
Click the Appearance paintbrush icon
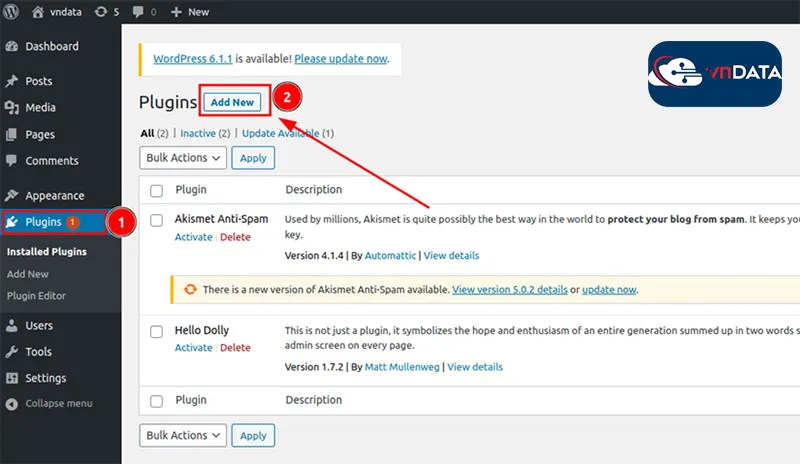12,196
